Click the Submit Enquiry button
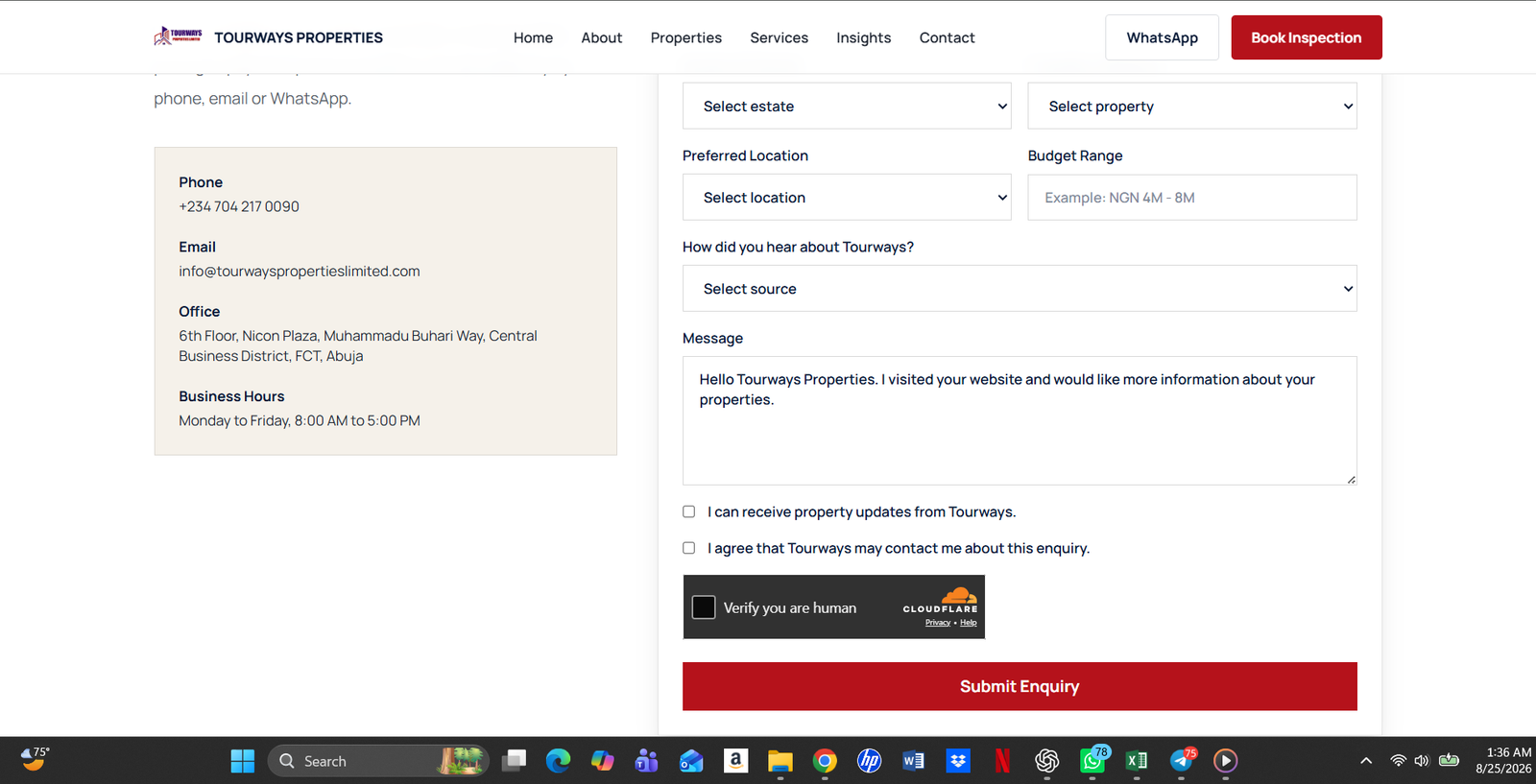The height and width of the screenshot is (784, 1536). 1020,686
